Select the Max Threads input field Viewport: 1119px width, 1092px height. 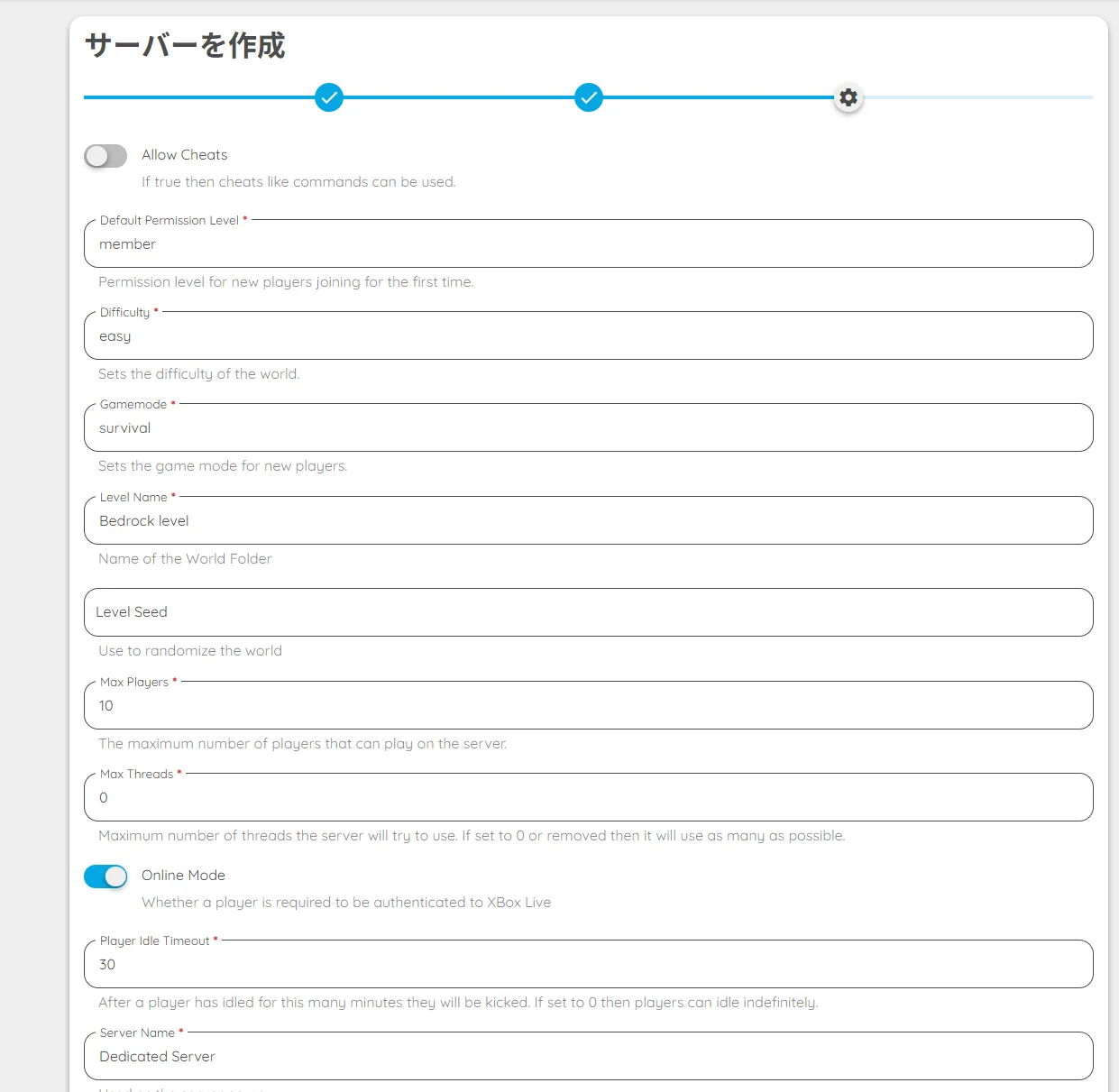(588, 798)
